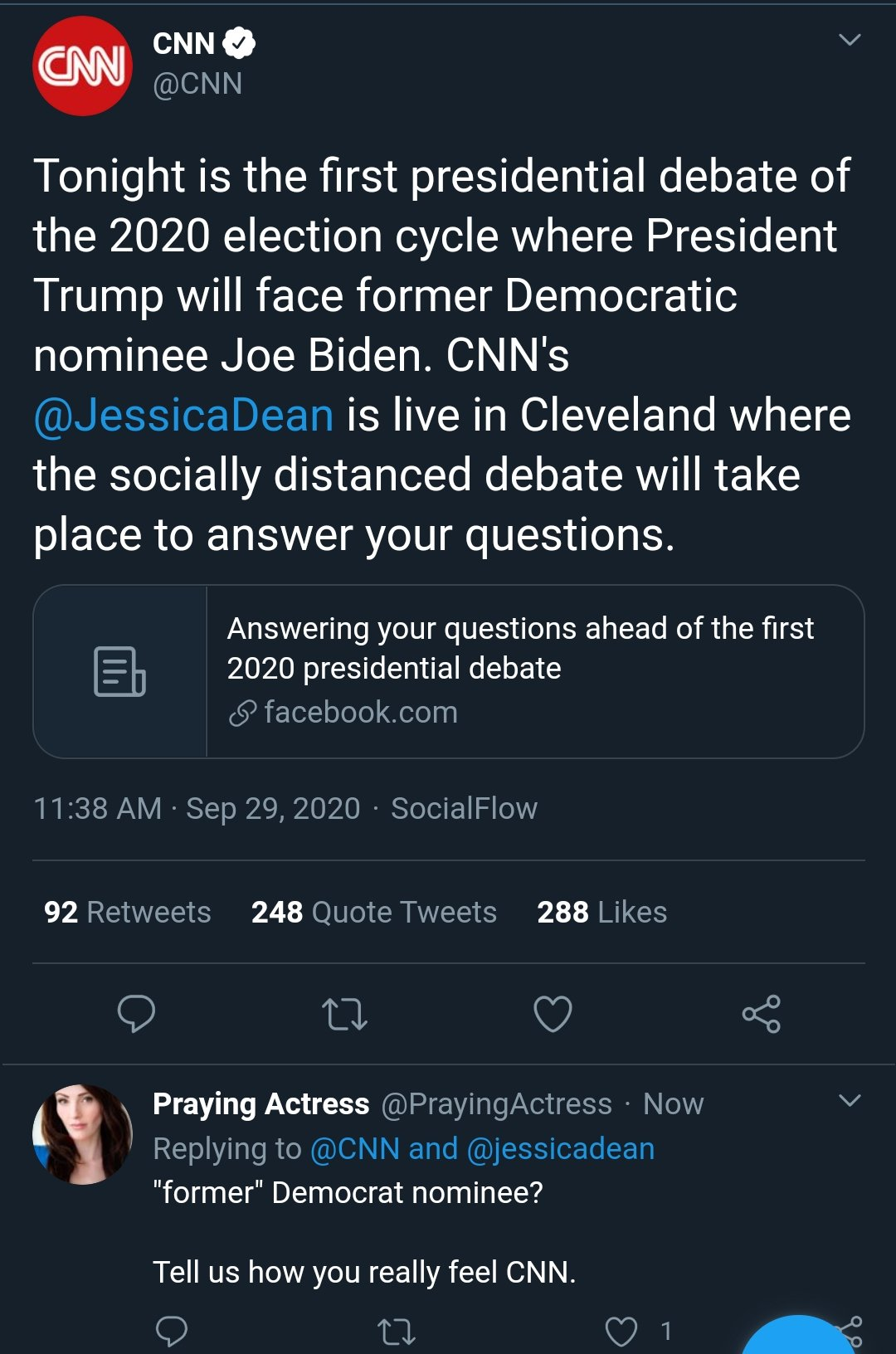Tap the SocialFlow source label
This screenshot has width=896, height=1354.
pos(464,808)
